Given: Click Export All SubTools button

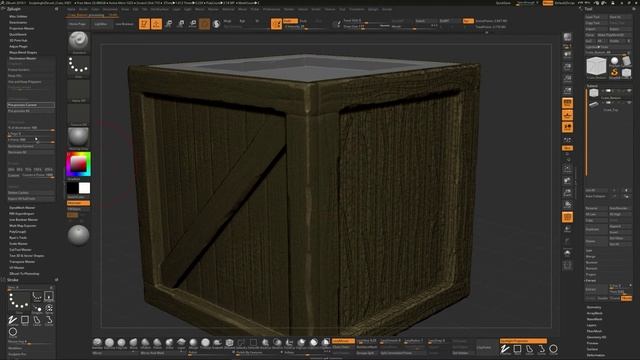Looking at the screenshot, I should (31, 199).
